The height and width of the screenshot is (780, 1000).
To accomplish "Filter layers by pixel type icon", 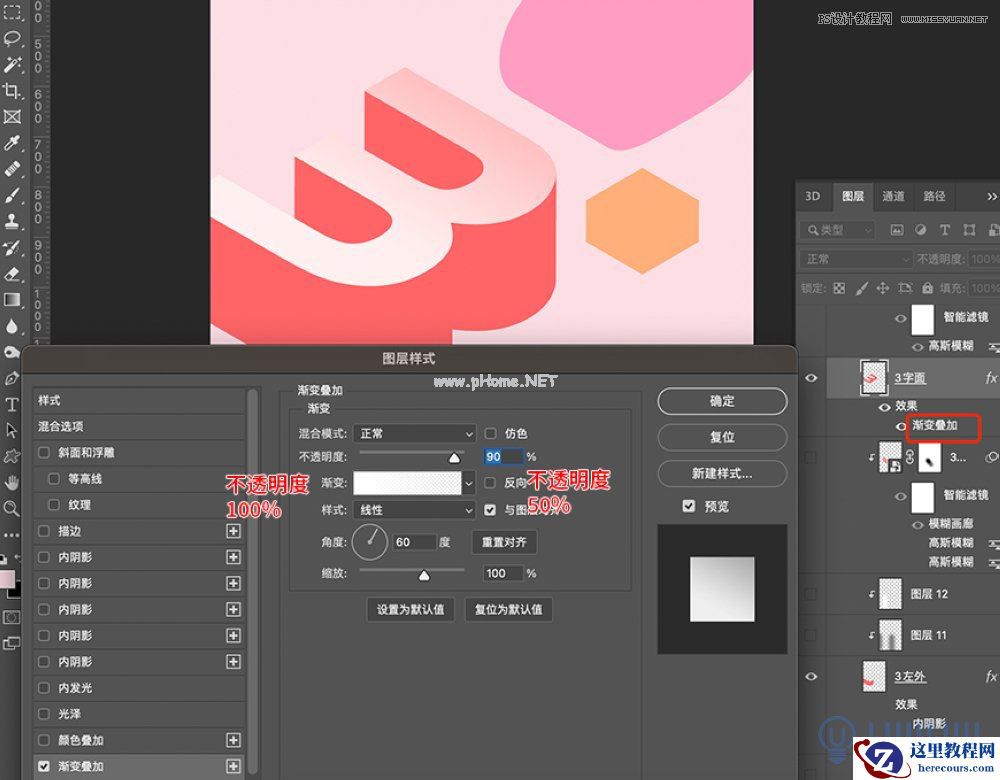I will pyautogui.click(x=897, y=230).
